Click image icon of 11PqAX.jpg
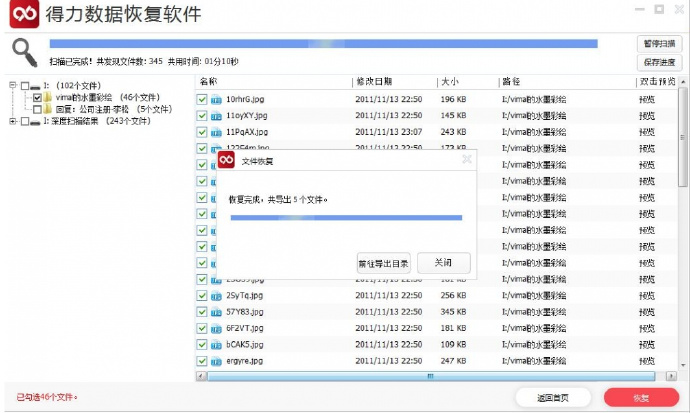The height and width of the screenshot is (413, 690). [216, 132]
